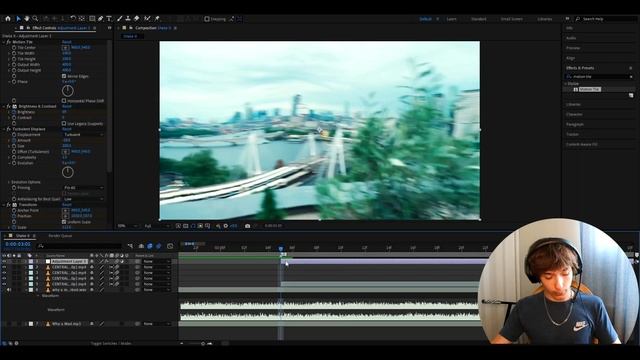Select the Pen tool
This screenshot has width=640, height=360.
100,18
